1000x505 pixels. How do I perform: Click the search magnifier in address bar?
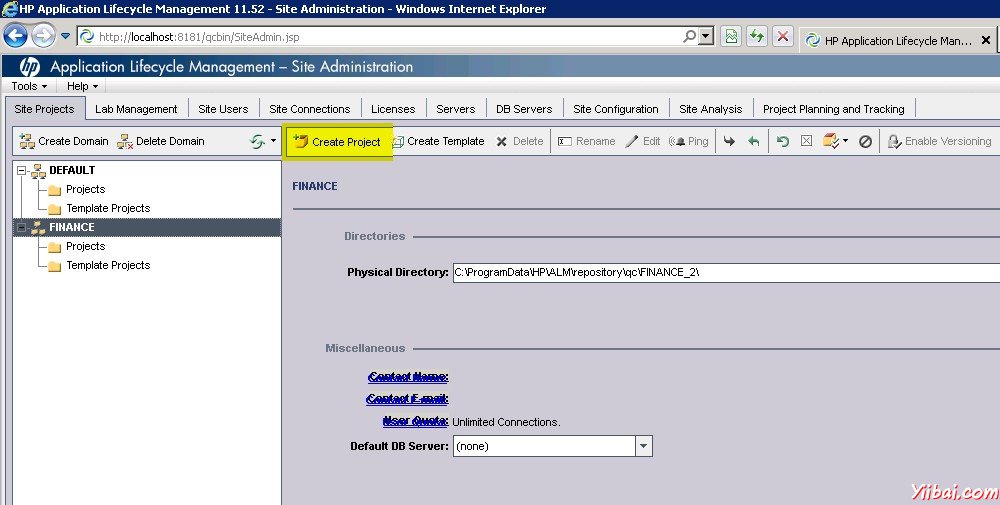[689, 36]
